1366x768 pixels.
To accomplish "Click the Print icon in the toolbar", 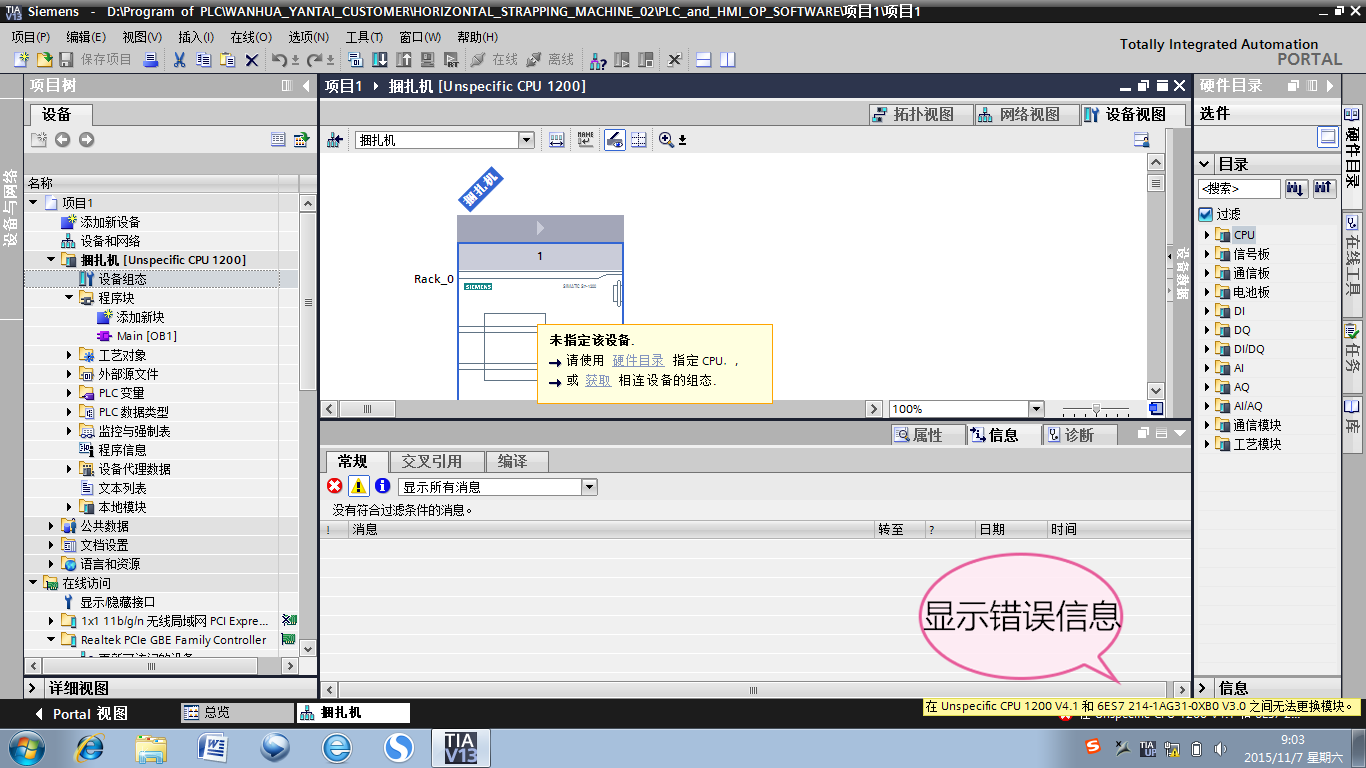I will click(151, 60).
